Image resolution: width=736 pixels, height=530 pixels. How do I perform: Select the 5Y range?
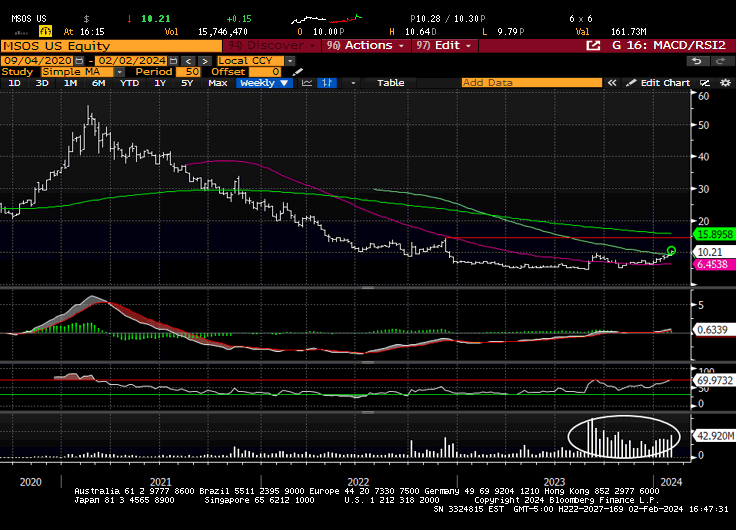point(187,83)
